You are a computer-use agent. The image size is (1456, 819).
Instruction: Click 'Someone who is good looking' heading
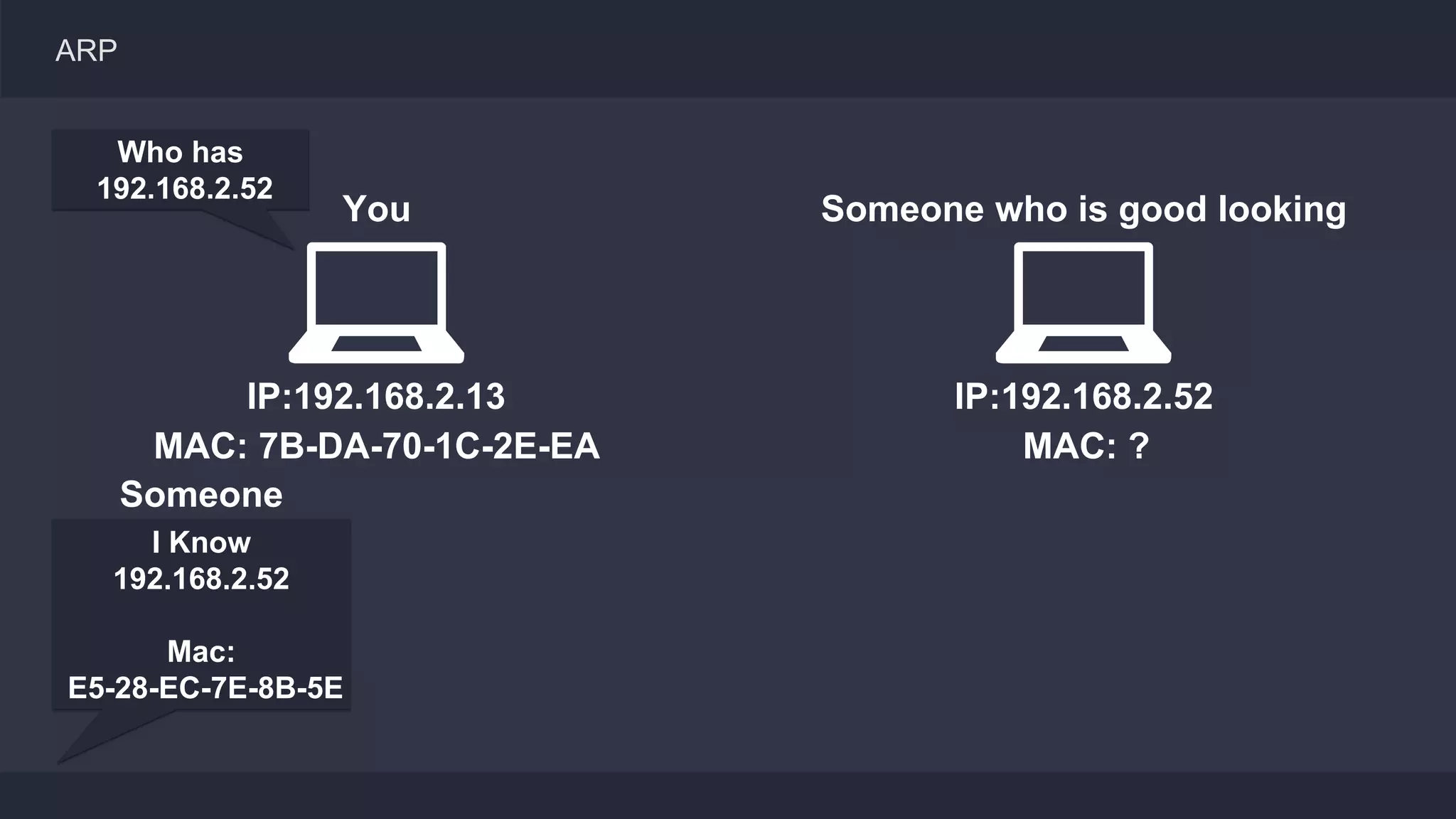coord(1083,209)
